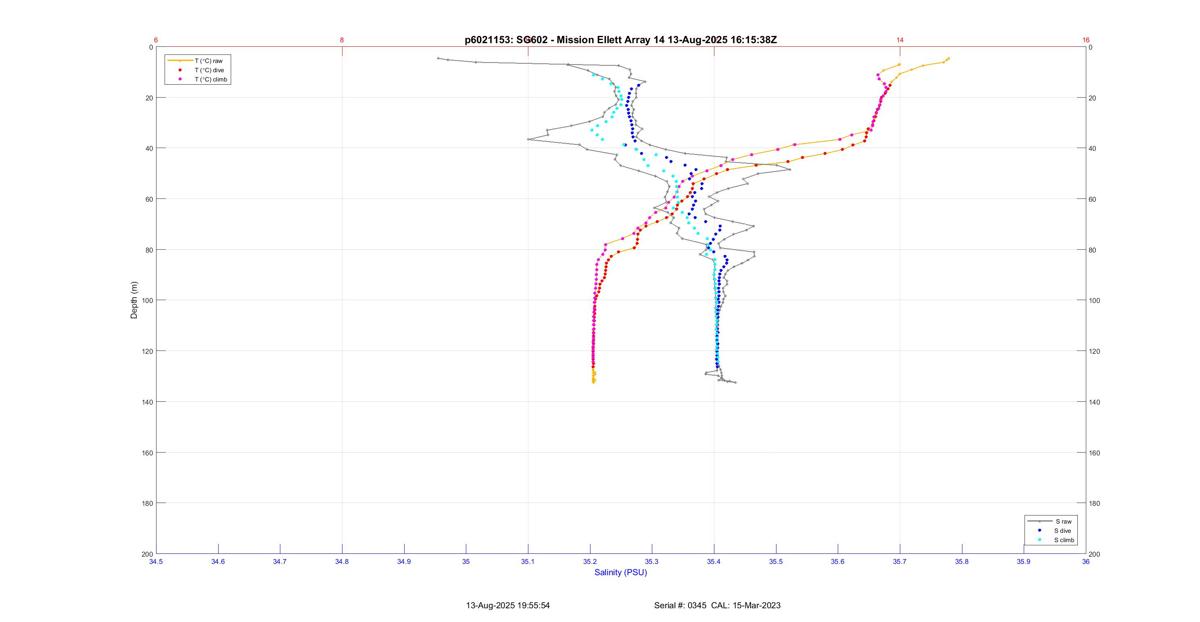Click the 120 tick on left depth axis
This screenshot has height=622, width=1200.
point(147,351)
